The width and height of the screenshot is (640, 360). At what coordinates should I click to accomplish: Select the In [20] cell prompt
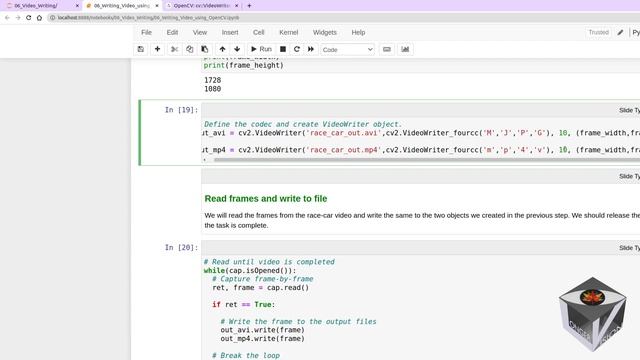[x=181, y=247]
